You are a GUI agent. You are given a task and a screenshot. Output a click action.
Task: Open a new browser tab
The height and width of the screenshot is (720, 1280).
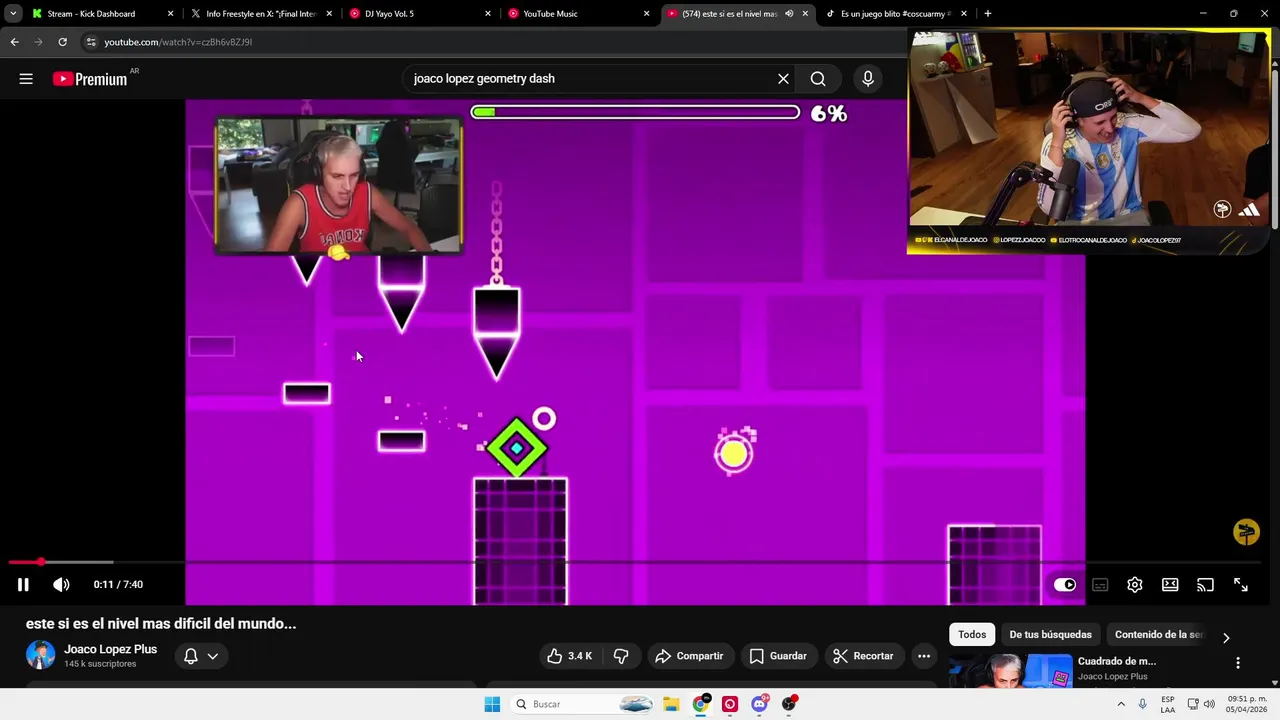pos(988,14)
